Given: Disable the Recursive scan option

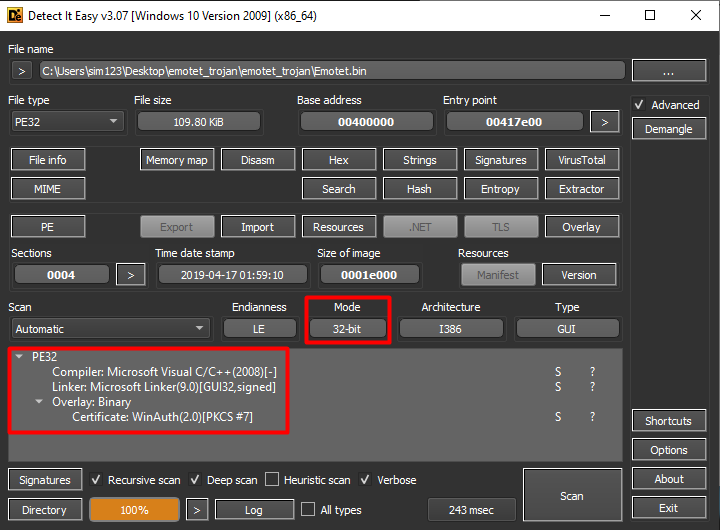Looking at the screenshot, I should click(x=97, y=480).
